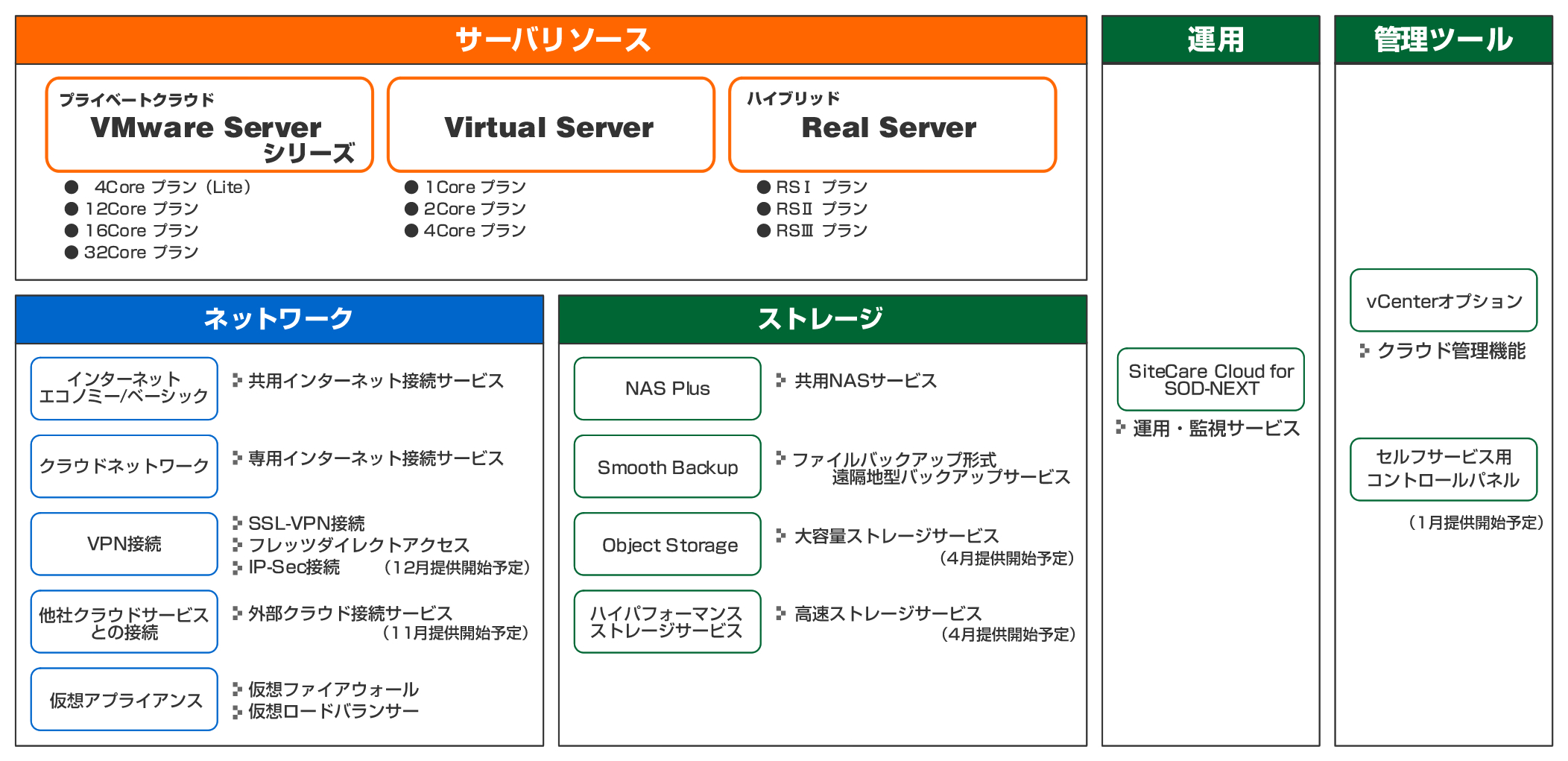Select the 'RSⅡ プラン' item

tap(822, 209)
